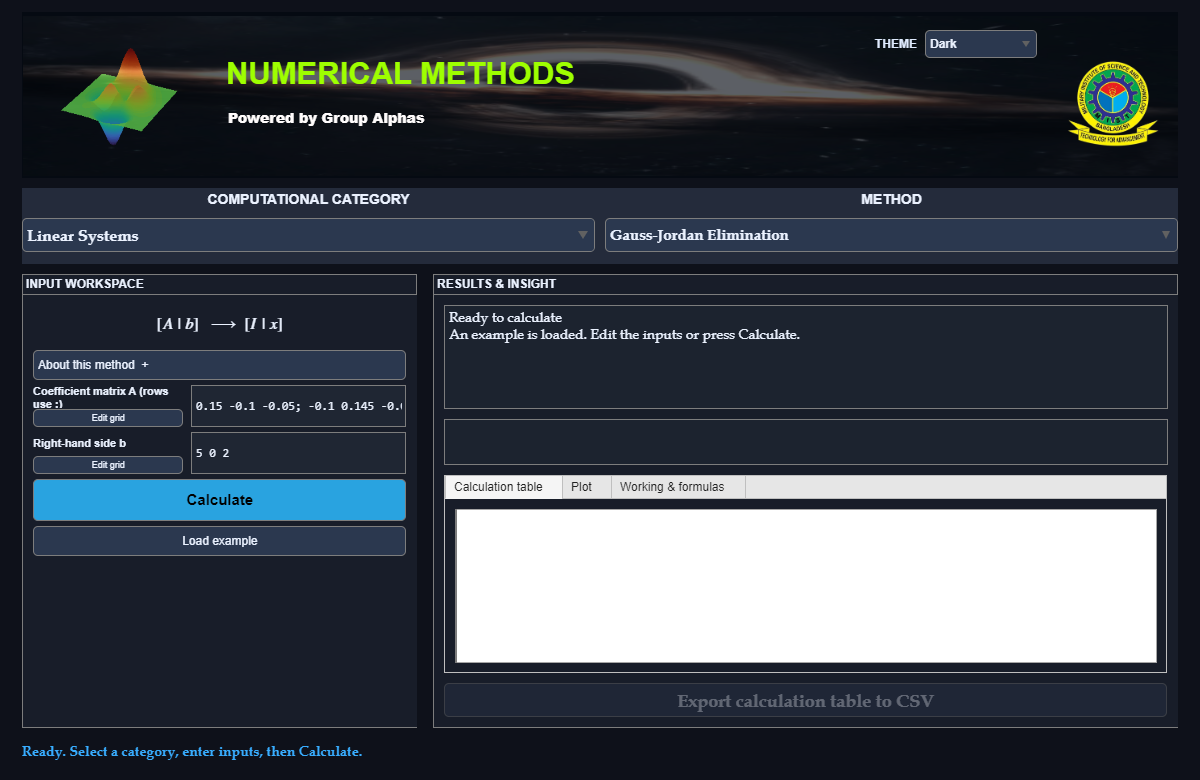The width and height of the screenshot is (1200, 780).
Task: Click the empty calculation table area
Action: (x=806, y=586)
